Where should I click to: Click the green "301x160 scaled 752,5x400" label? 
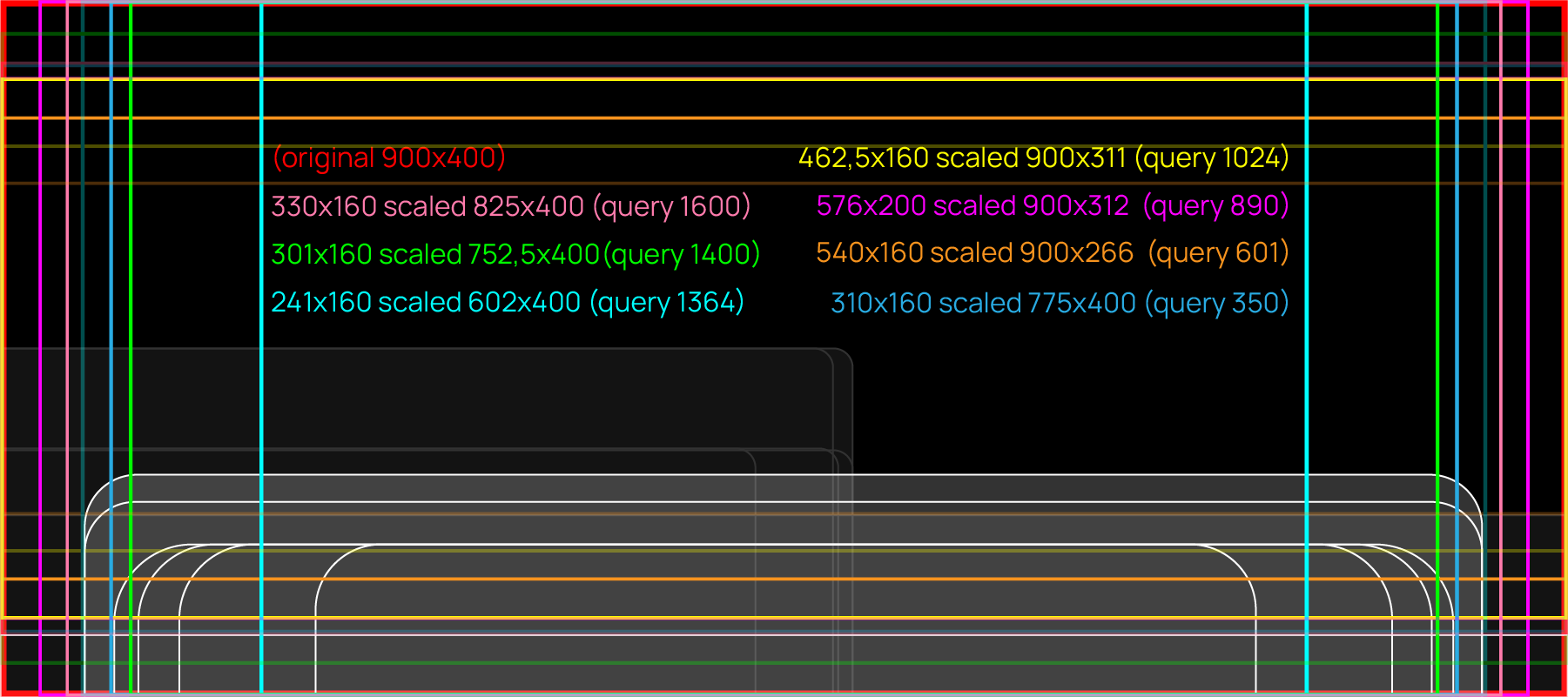point(435,254)
